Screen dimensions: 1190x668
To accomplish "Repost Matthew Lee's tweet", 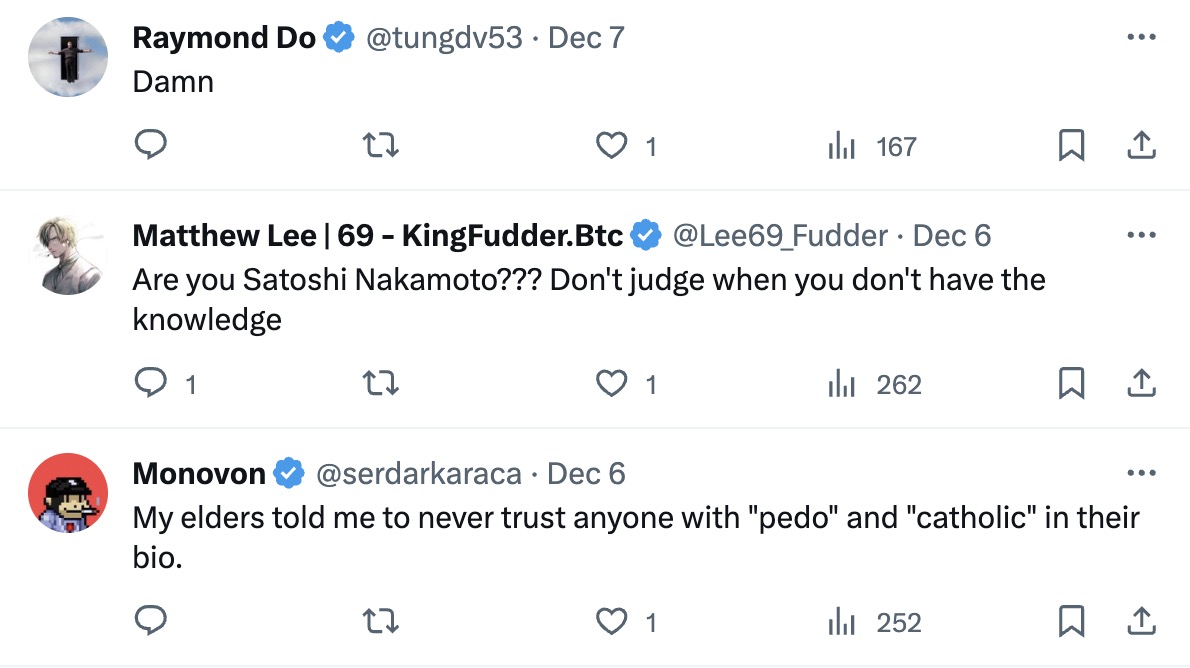I will pos(381,385).
